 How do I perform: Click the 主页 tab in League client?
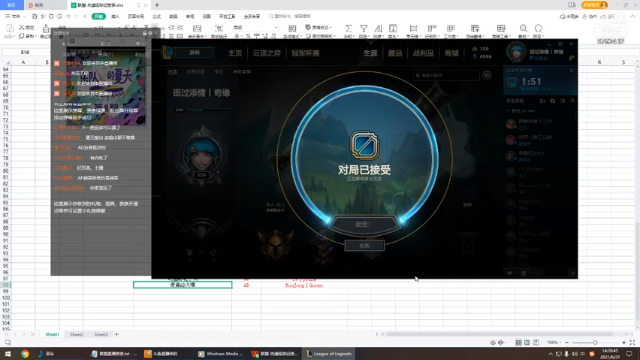[x=235, y=53]
